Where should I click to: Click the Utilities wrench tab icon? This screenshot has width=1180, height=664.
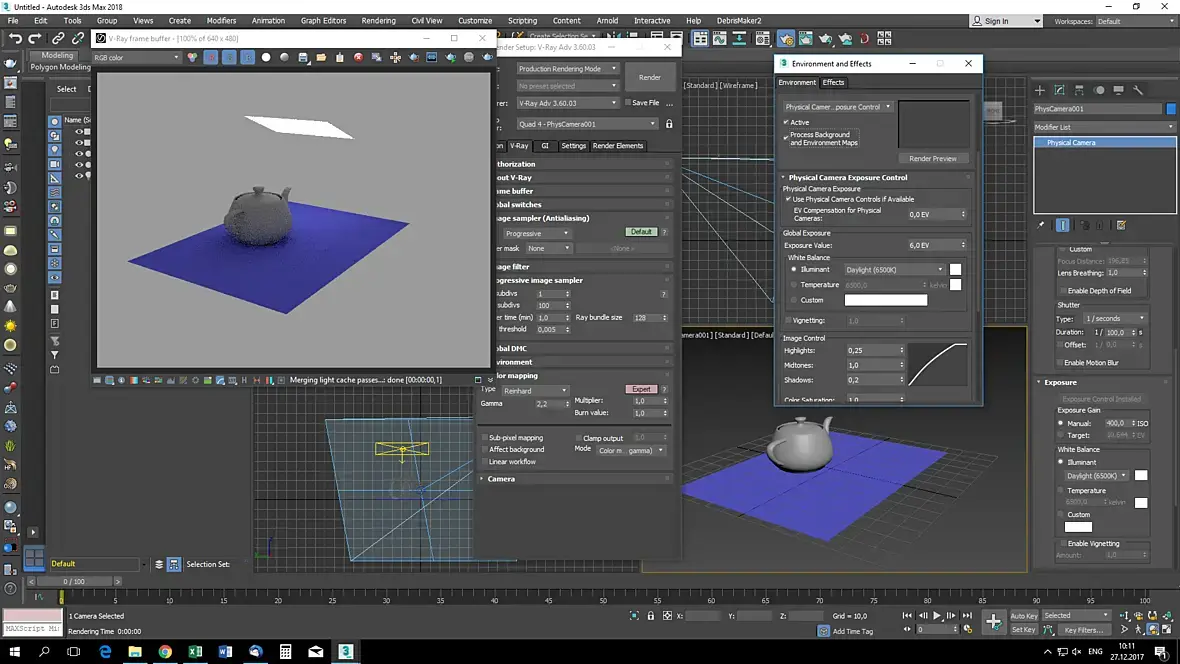tap(1138, 90)
